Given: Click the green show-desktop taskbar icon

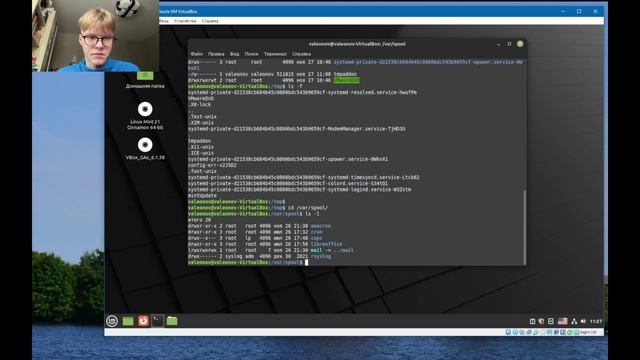Looking at the screenshot, I should [128, 321].
